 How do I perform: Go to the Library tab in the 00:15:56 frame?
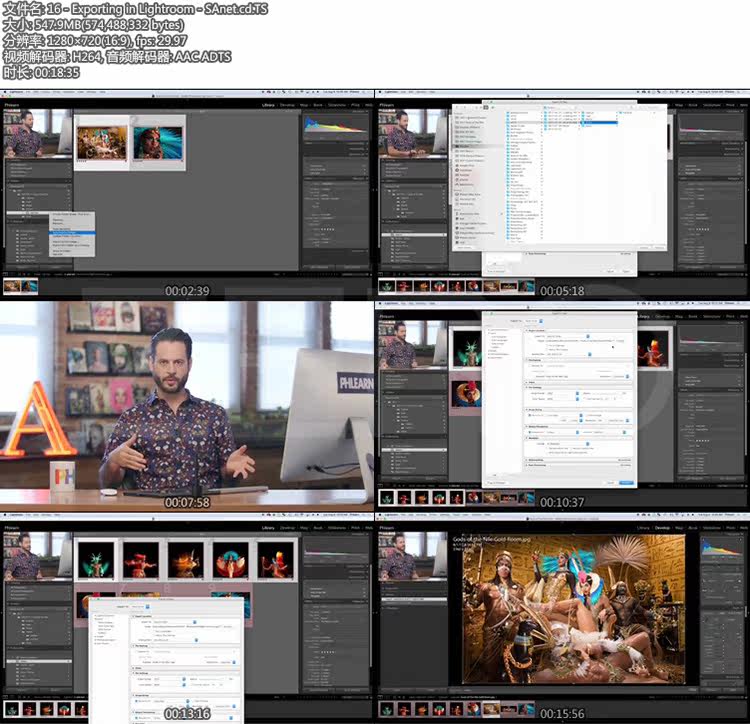[643, 528]
